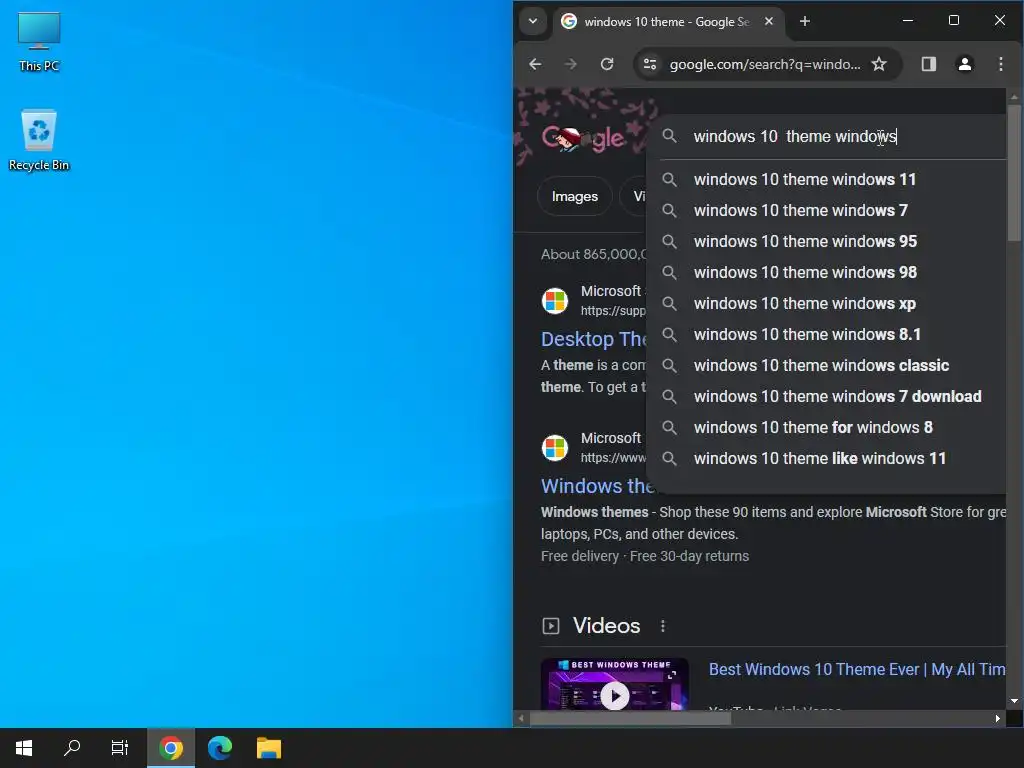Image resolution: width=1024 pixels, height=768 pixels.
Task: Click the second Microsoft result favicon
Action: coord(555,448)
